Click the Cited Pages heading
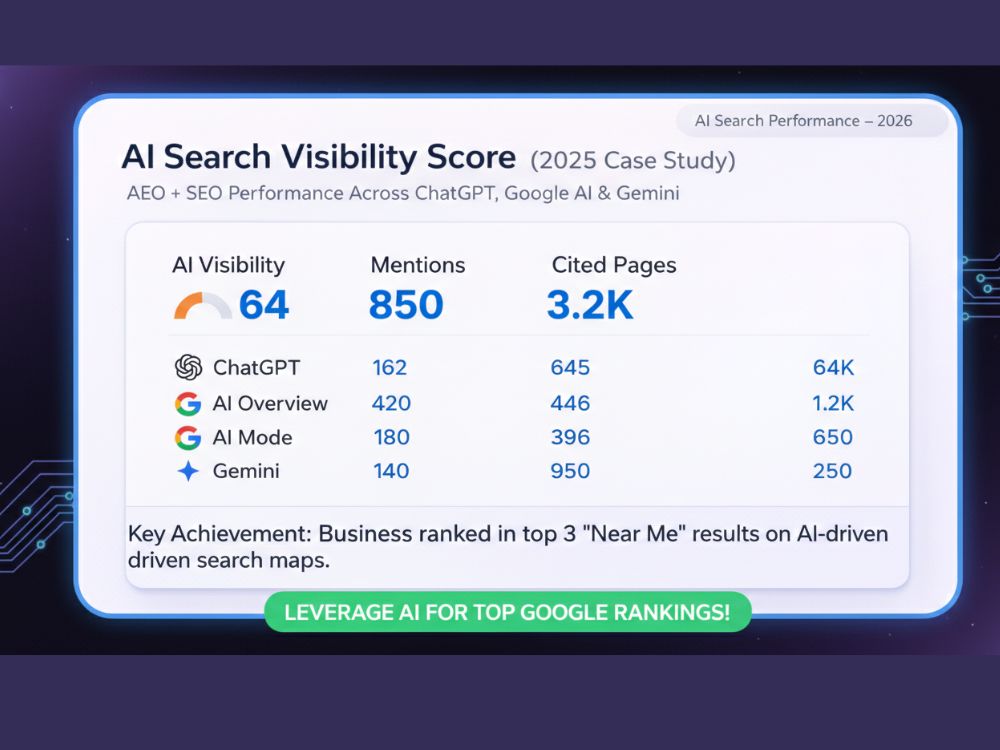The height and width of the screenshot is (750, 1000). (x=614, y=265)
